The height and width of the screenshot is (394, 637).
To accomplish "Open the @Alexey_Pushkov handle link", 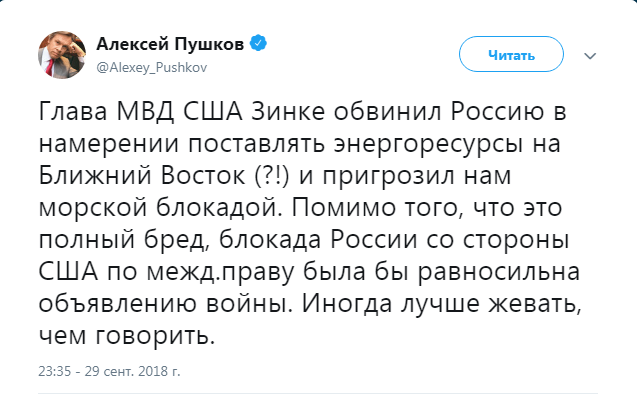I will (x=152, y=67).
